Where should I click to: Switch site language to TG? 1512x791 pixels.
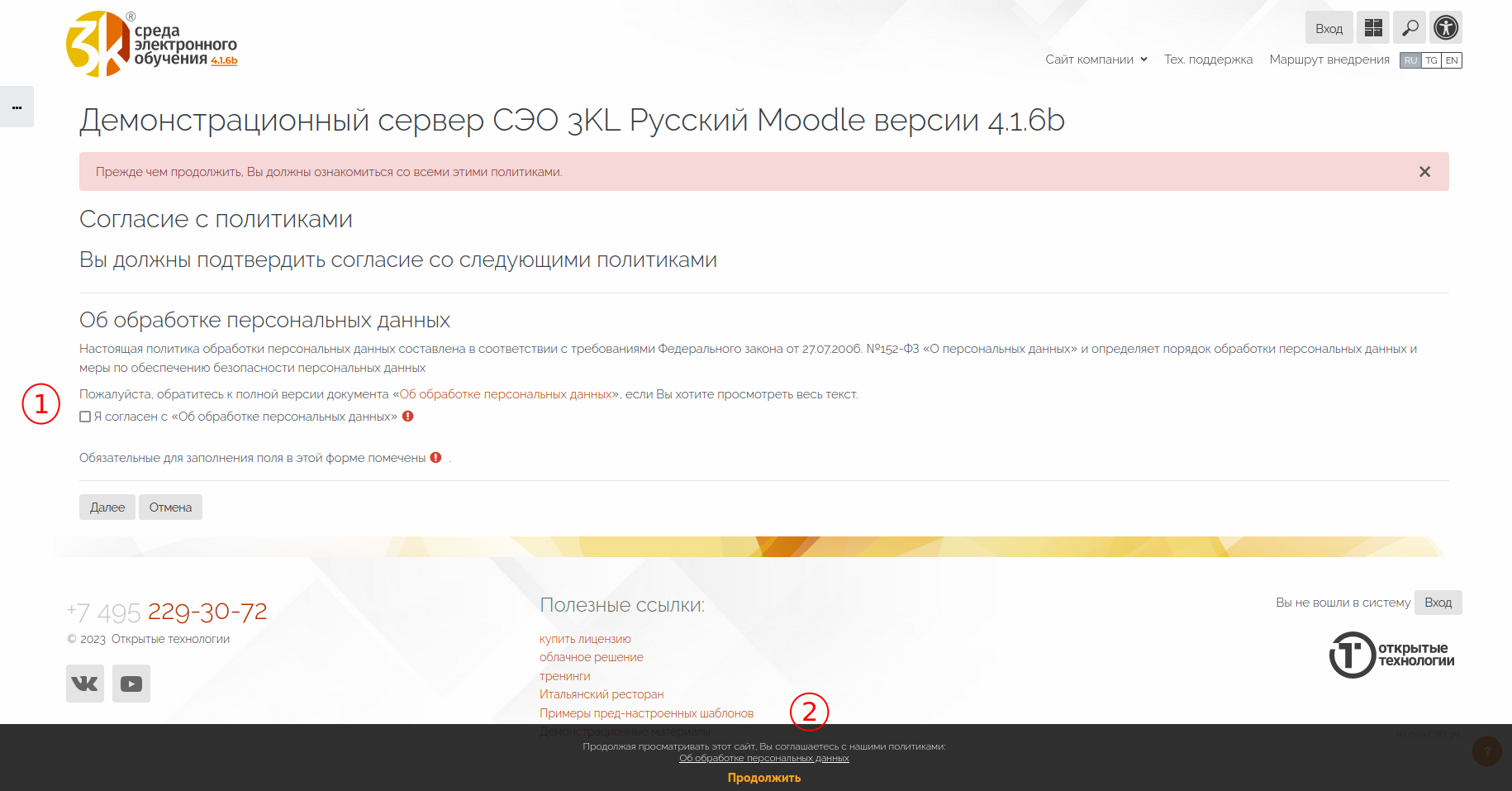pos(1431,60)
